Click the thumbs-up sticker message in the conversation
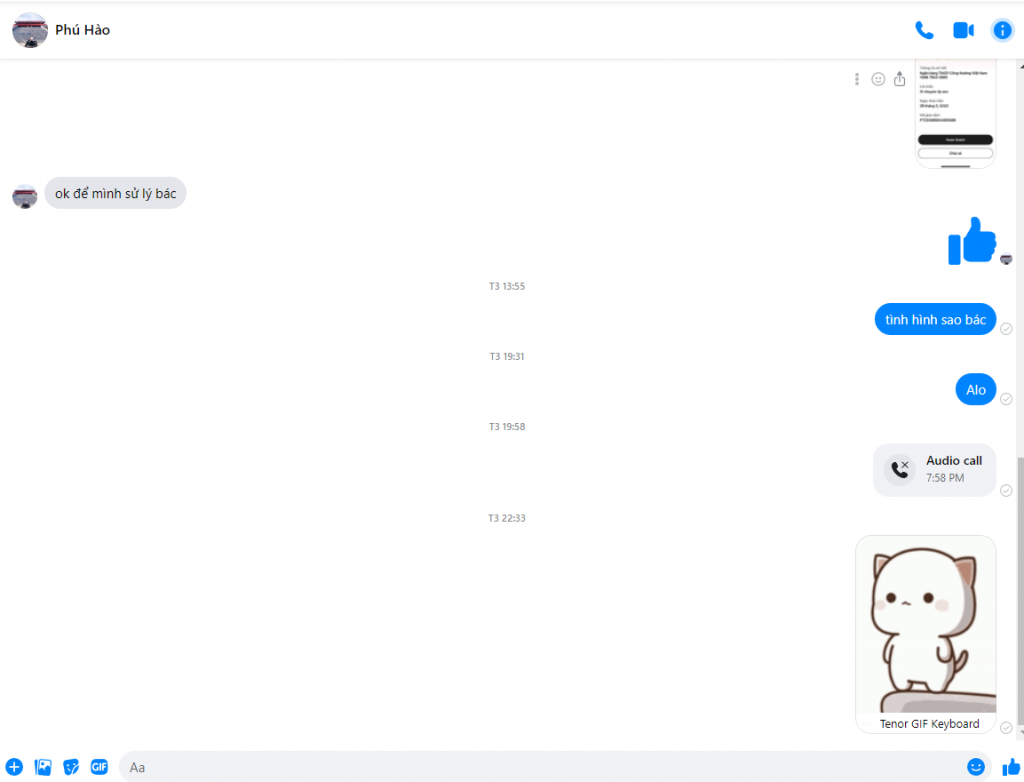 [971, 240]
